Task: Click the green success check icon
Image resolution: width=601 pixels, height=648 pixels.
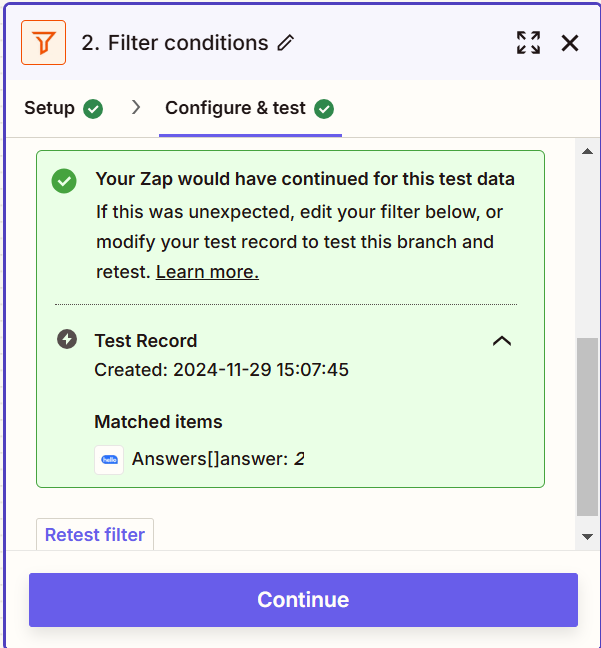Action: [x=65, y=181]
